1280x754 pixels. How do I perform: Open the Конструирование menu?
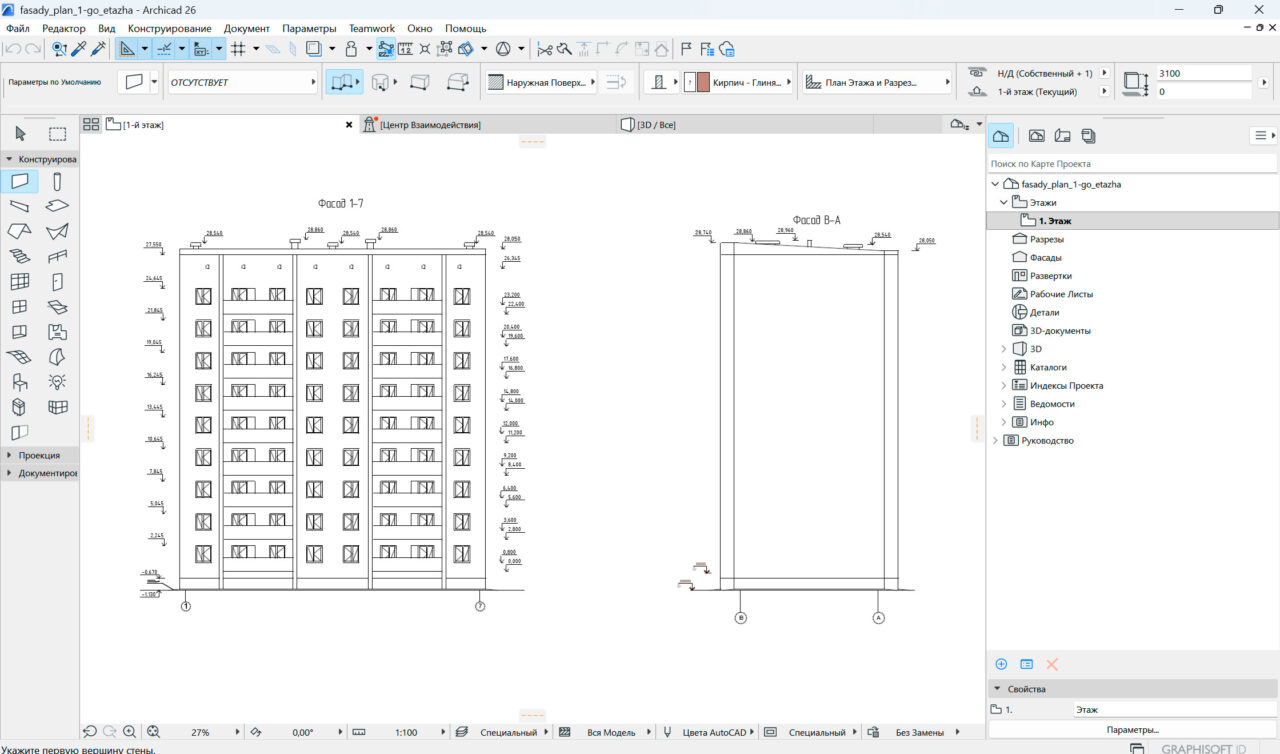(169, 29)
